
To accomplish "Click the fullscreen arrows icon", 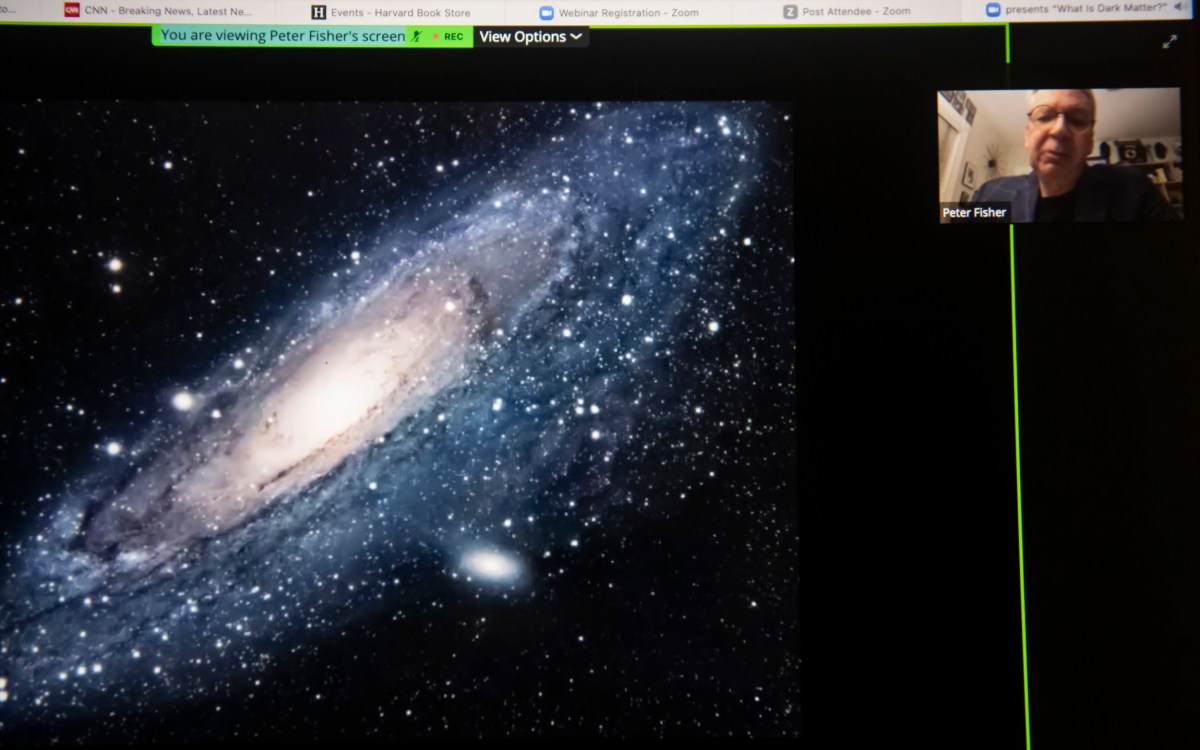I will pos(1169,41).
